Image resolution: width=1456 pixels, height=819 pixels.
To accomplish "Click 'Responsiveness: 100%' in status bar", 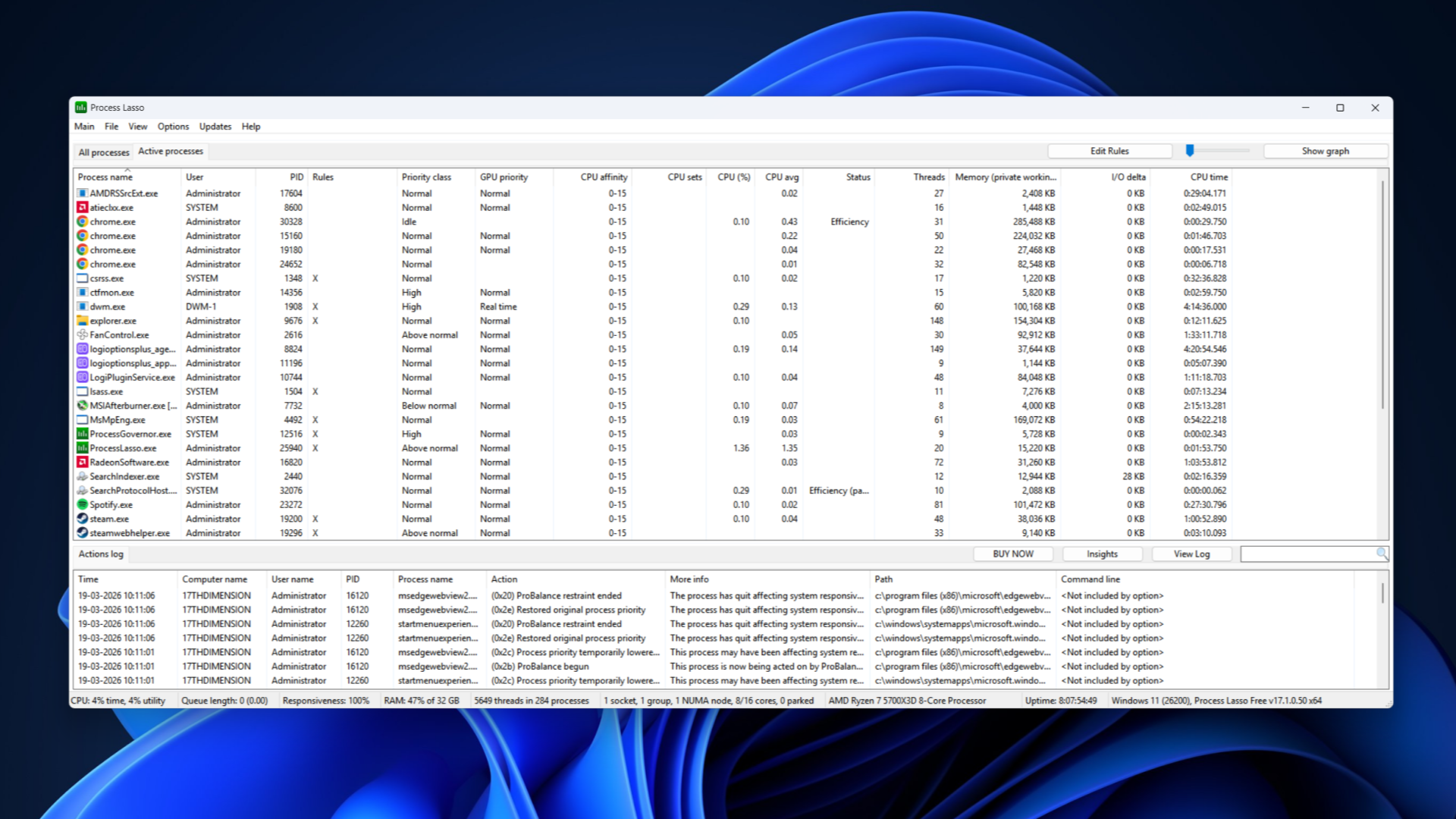I will 326,701.
